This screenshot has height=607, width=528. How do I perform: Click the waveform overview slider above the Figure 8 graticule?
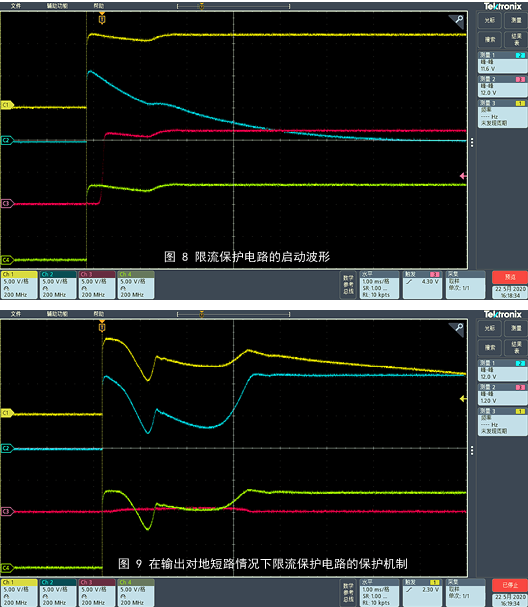233,6
